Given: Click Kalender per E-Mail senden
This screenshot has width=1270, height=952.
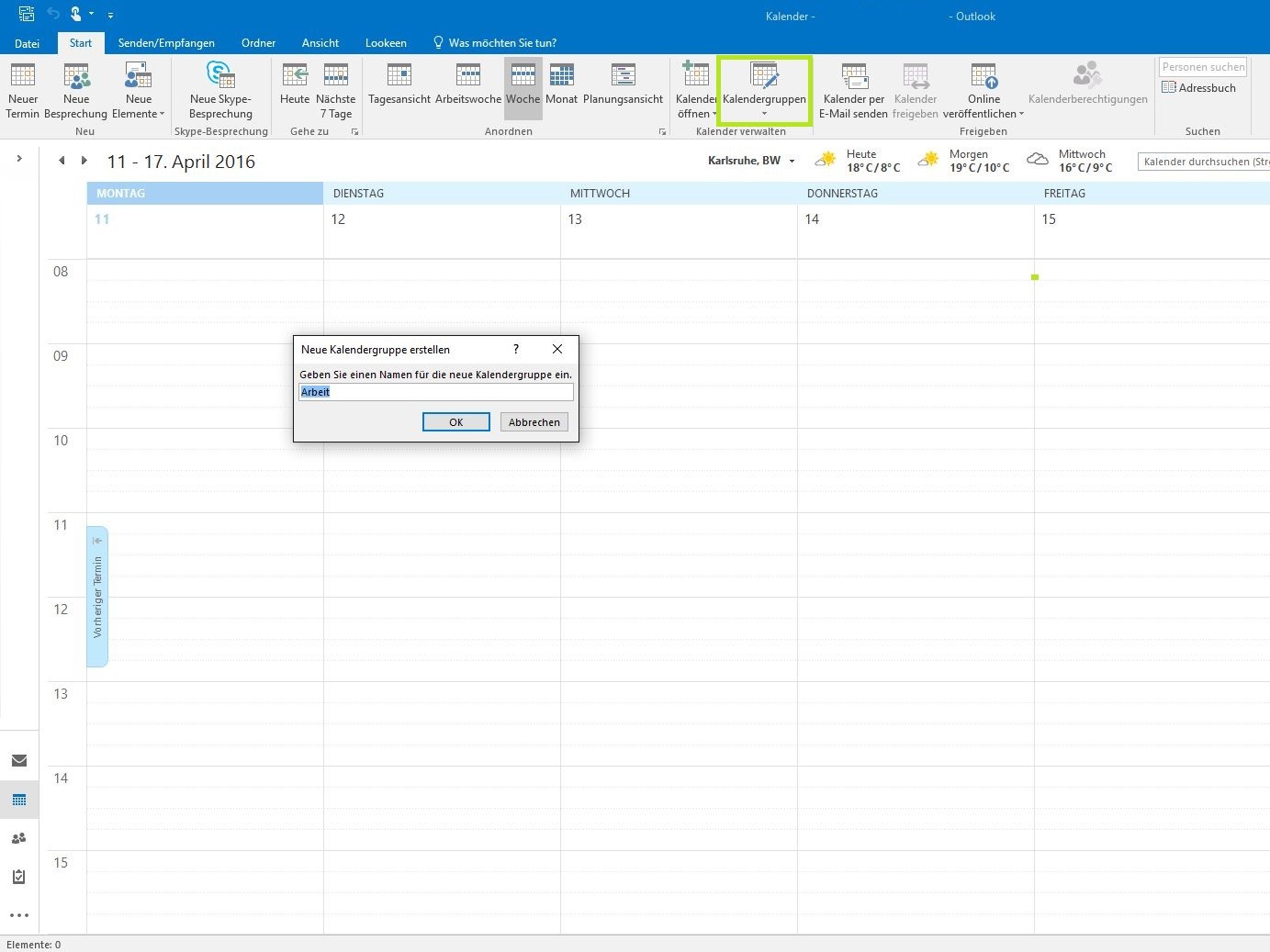Looking at the screenshot, I should (x=854, y=91).
